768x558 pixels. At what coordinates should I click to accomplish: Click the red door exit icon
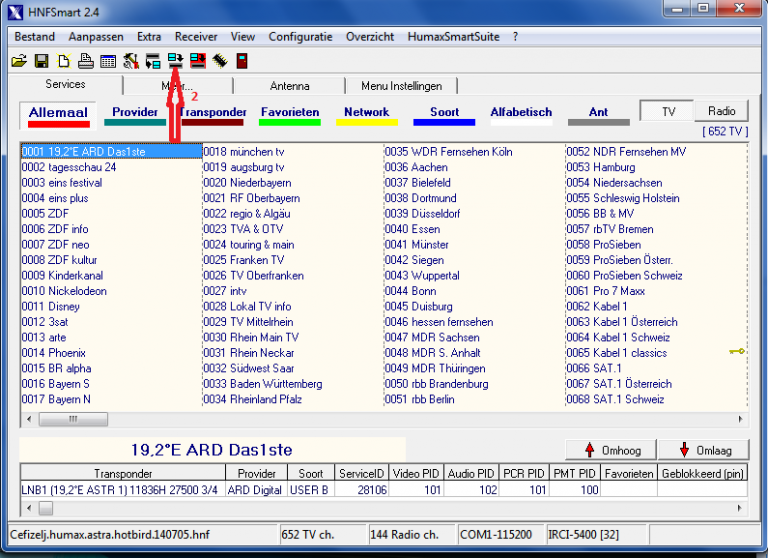(x=241, y=61)
